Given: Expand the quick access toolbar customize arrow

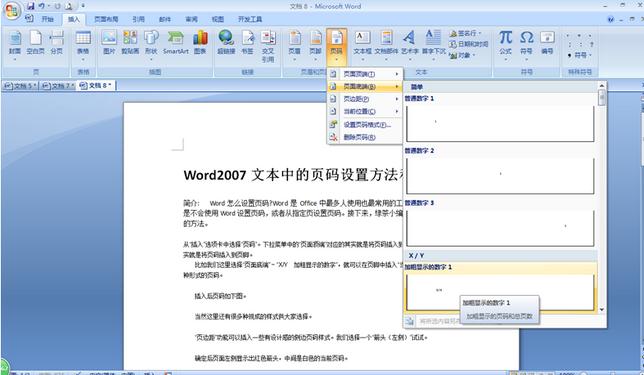Looking at the screenshot, I should pyautogui.click(x=83, y=6).
